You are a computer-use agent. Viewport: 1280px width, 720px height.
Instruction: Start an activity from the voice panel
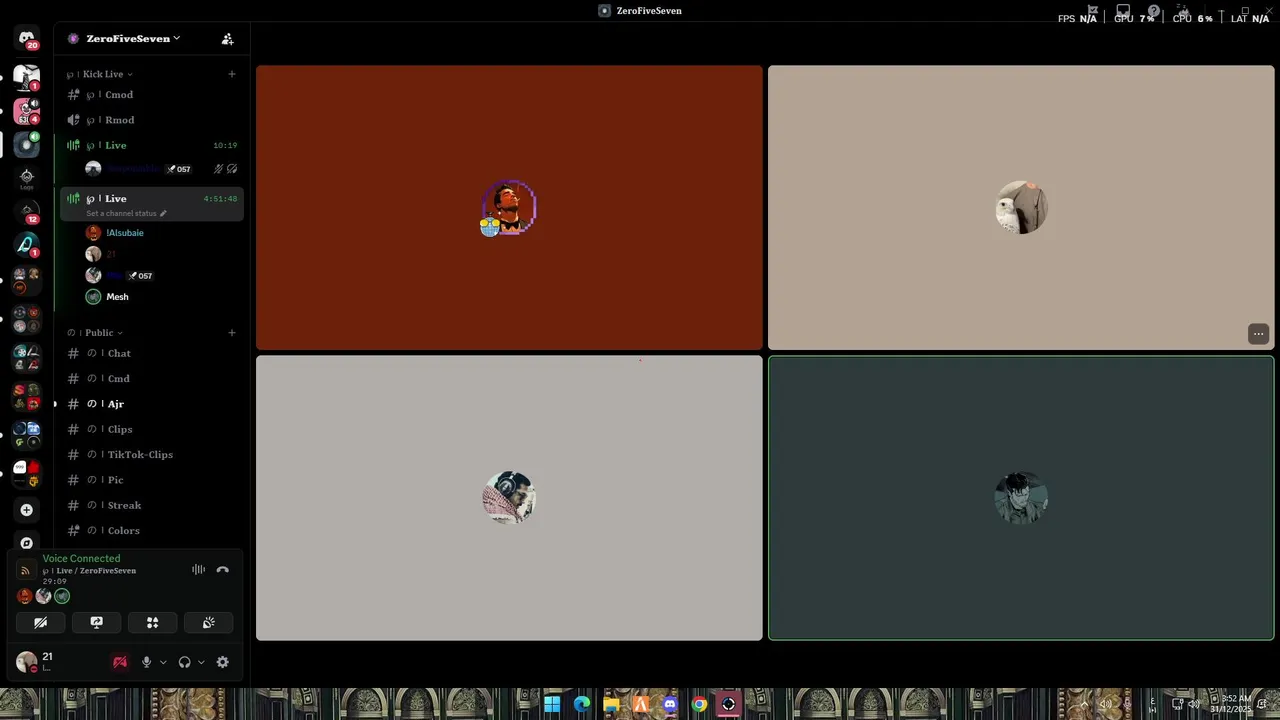click(x=153, y=622)
